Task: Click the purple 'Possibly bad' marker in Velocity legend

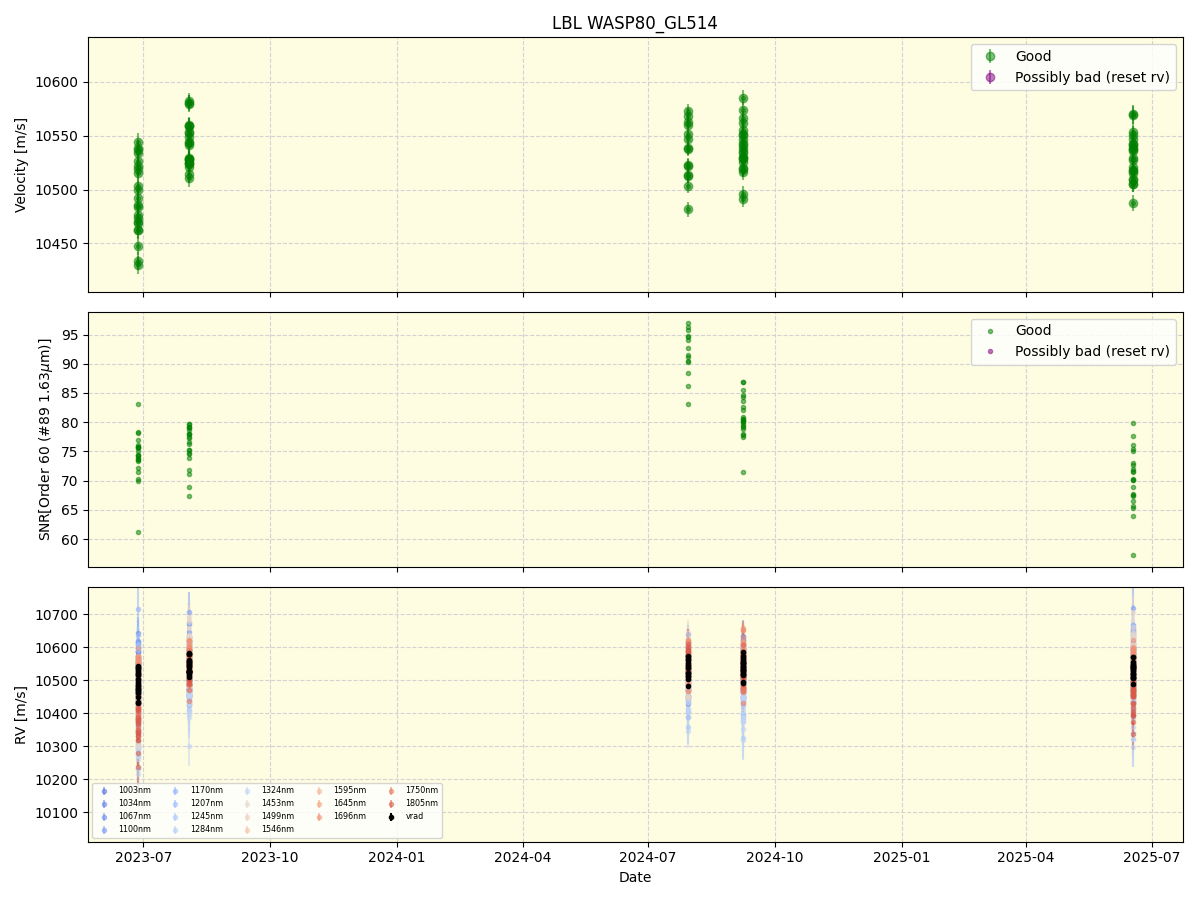Action: click(990, 77)
